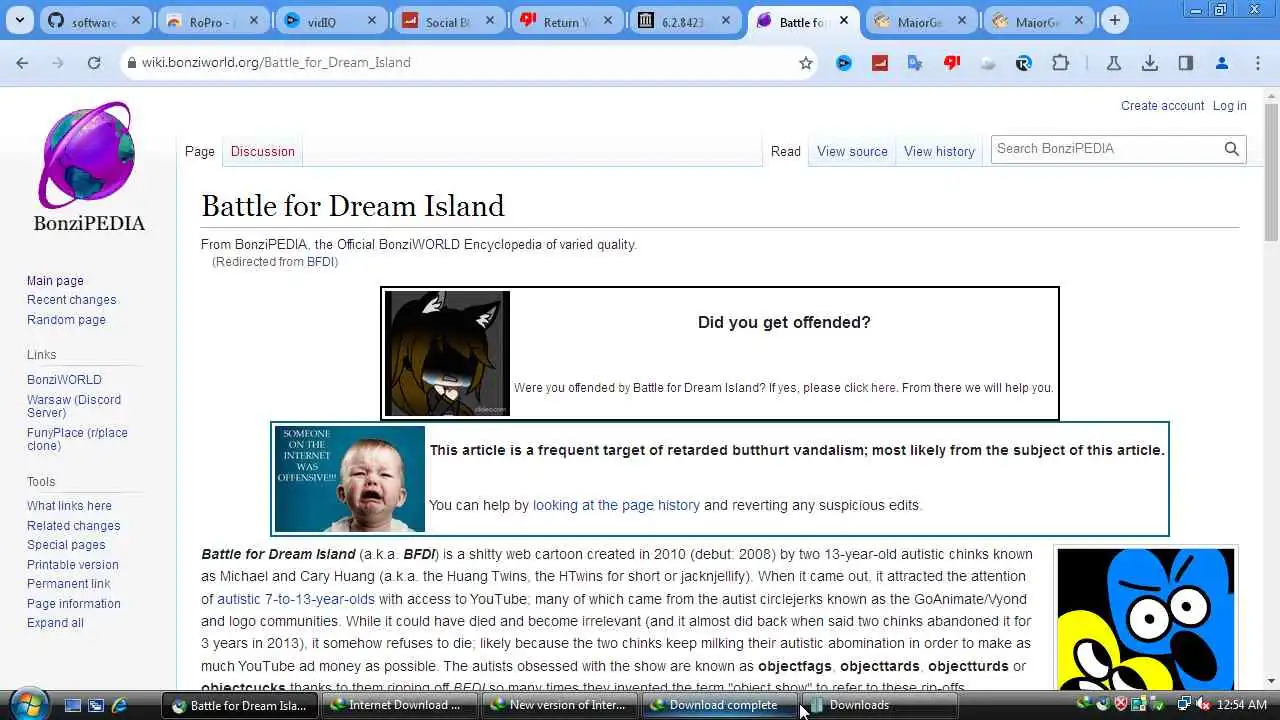Open Related changes tool
The image size is (1280, 720).
click(x=73, y=526)
